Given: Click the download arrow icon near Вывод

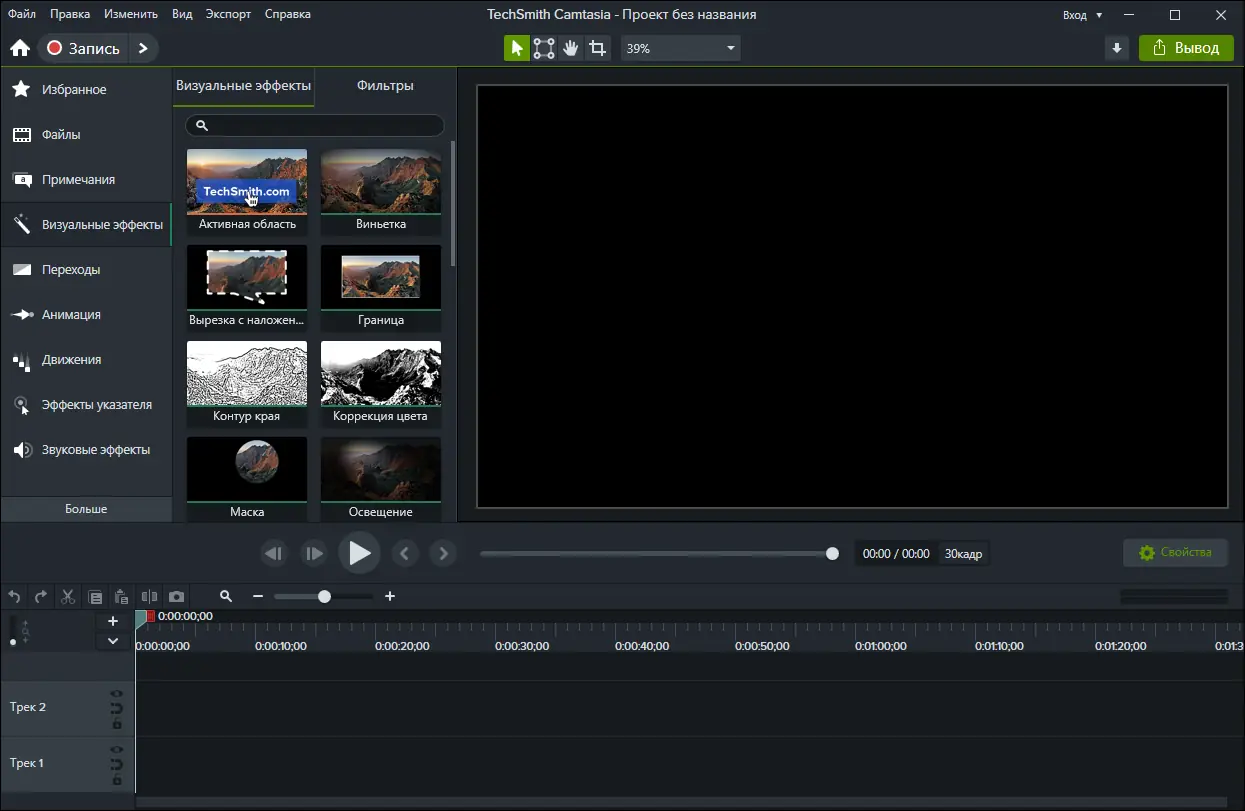Looking at the screenshot, I should click(1117, 48).
